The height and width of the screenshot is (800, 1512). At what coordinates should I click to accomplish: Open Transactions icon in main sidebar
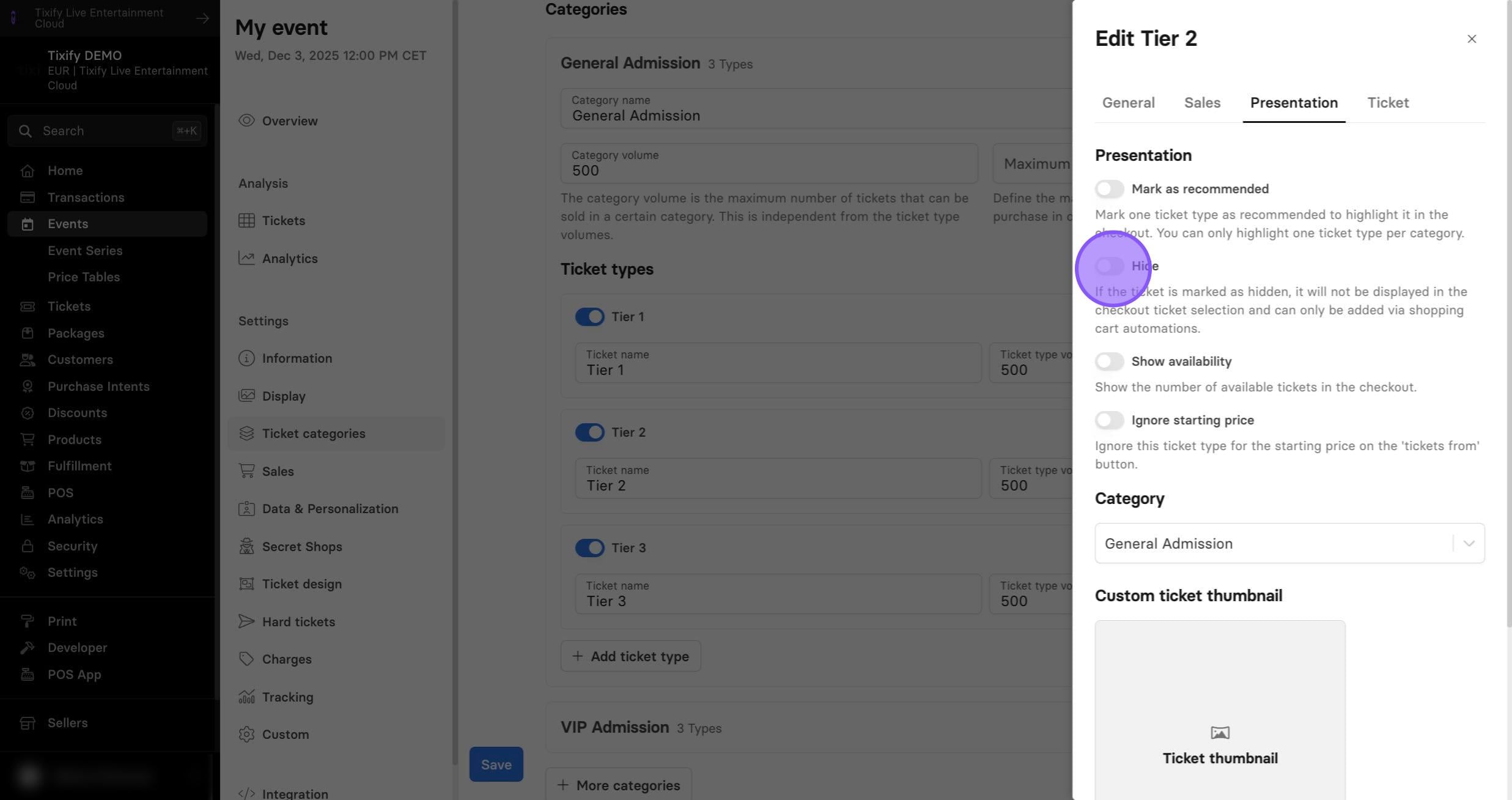click(x=27, y=197)
